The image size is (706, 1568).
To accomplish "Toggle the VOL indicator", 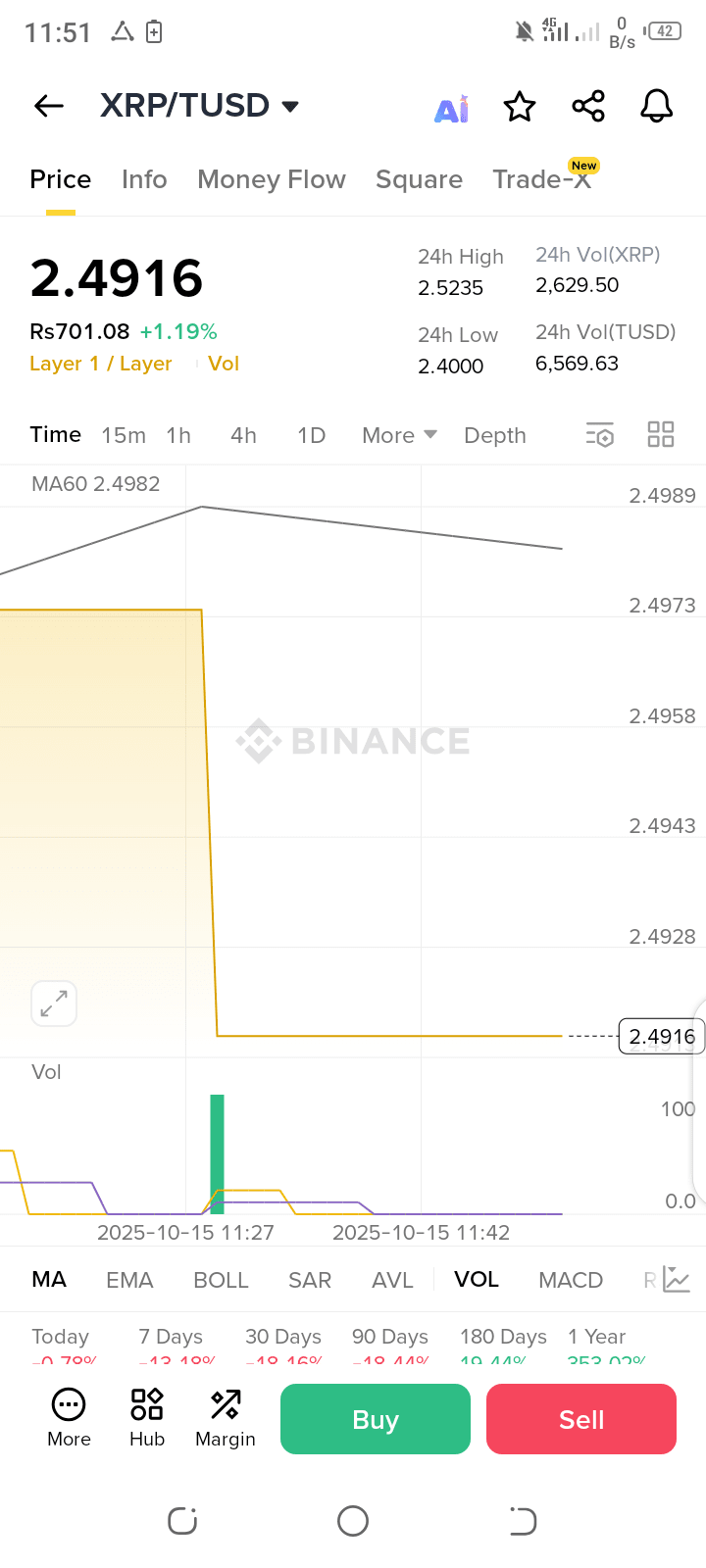I will pyautogui.click(x=477, y=1279).
